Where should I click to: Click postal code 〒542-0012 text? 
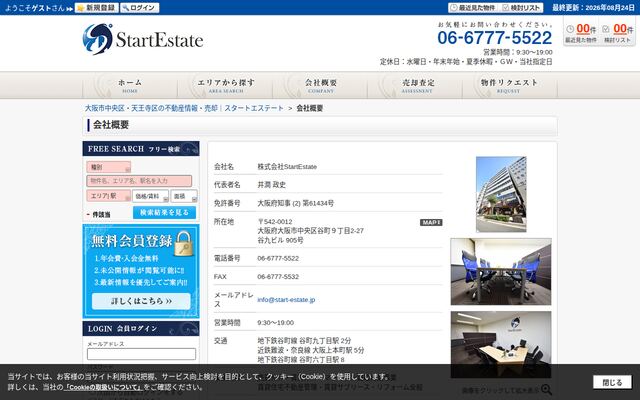pyautogui.click(x=275, y=222)
